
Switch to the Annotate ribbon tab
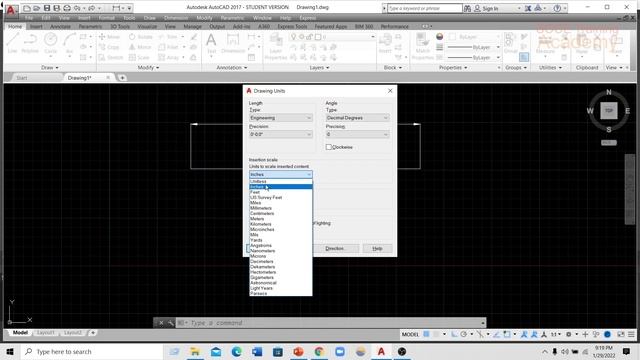click(60, 27)
